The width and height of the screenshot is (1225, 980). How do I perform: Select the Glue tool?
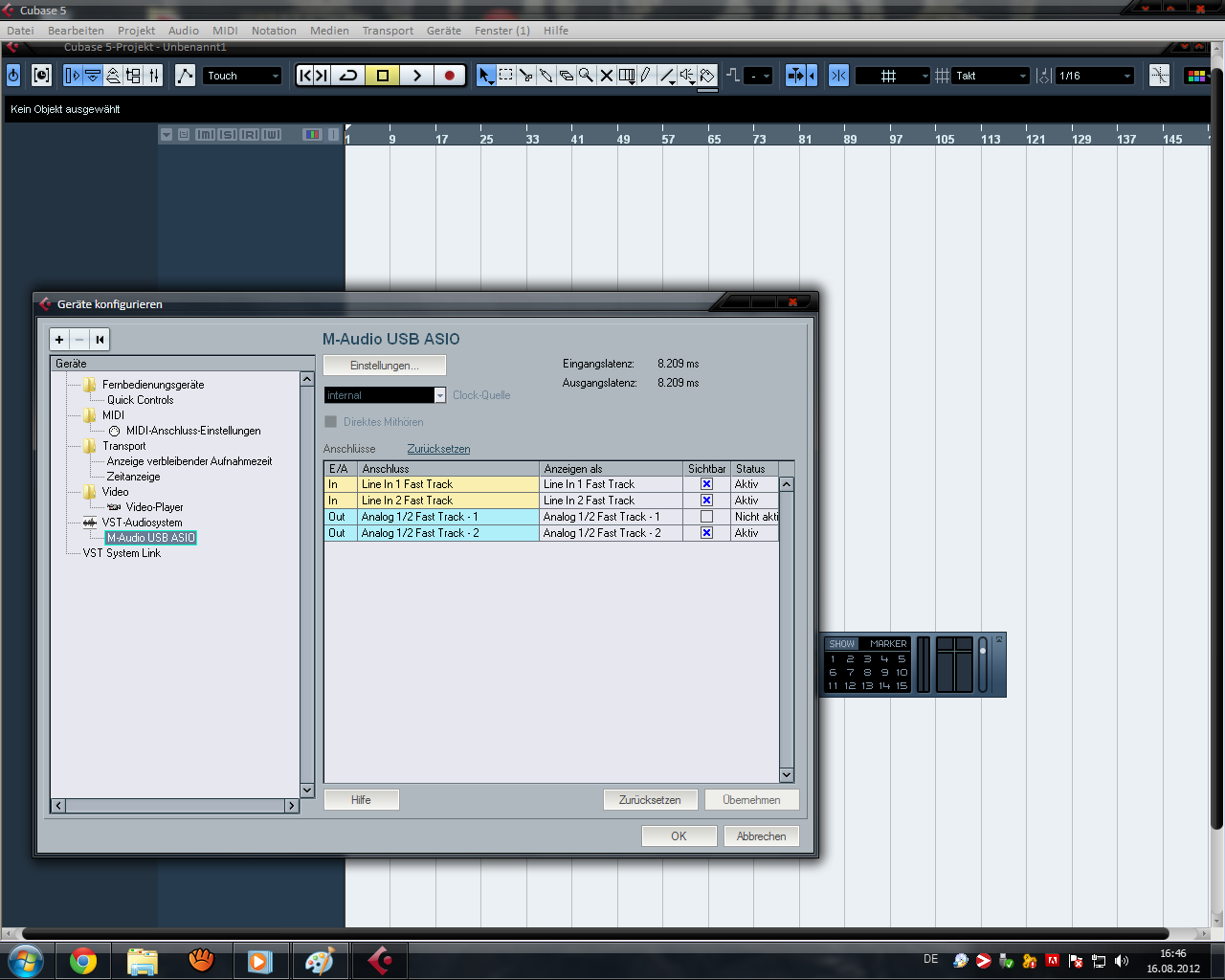click(546, 76)
